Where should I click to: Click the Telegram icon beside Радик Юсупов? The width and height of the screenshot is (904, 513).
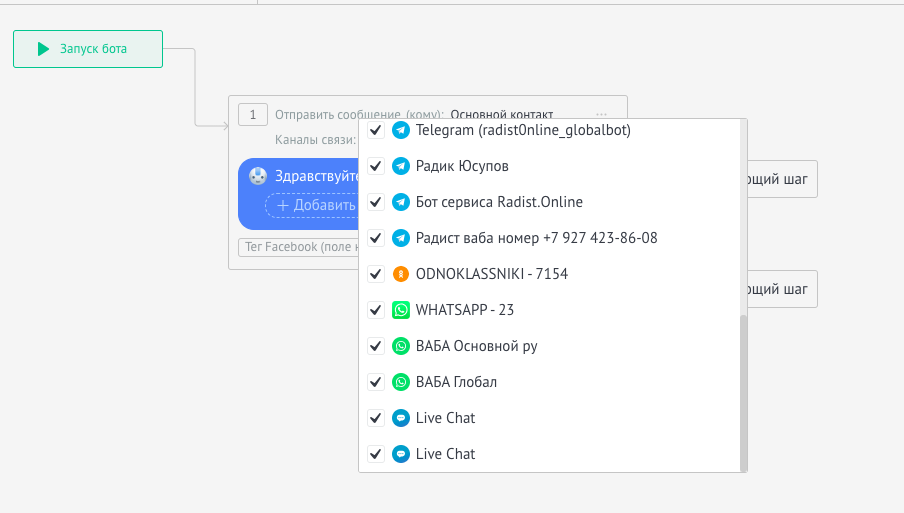coord(401,166)
